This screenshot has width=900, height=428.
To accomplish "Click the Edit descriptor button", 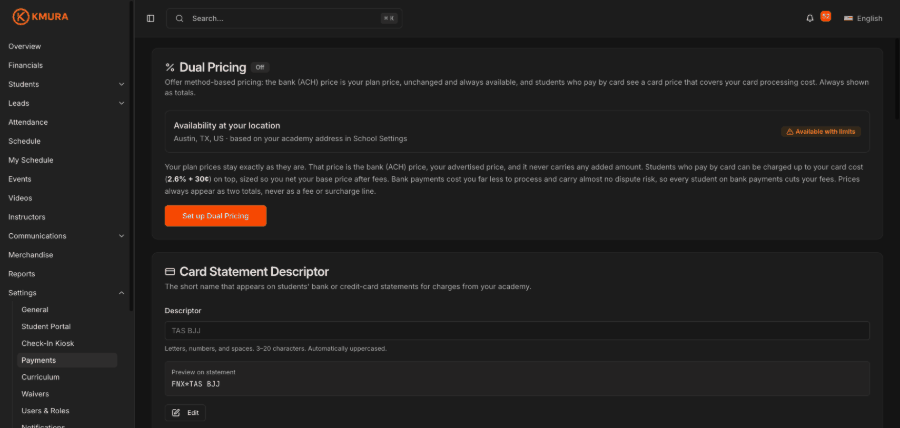I will coord(185,413).
